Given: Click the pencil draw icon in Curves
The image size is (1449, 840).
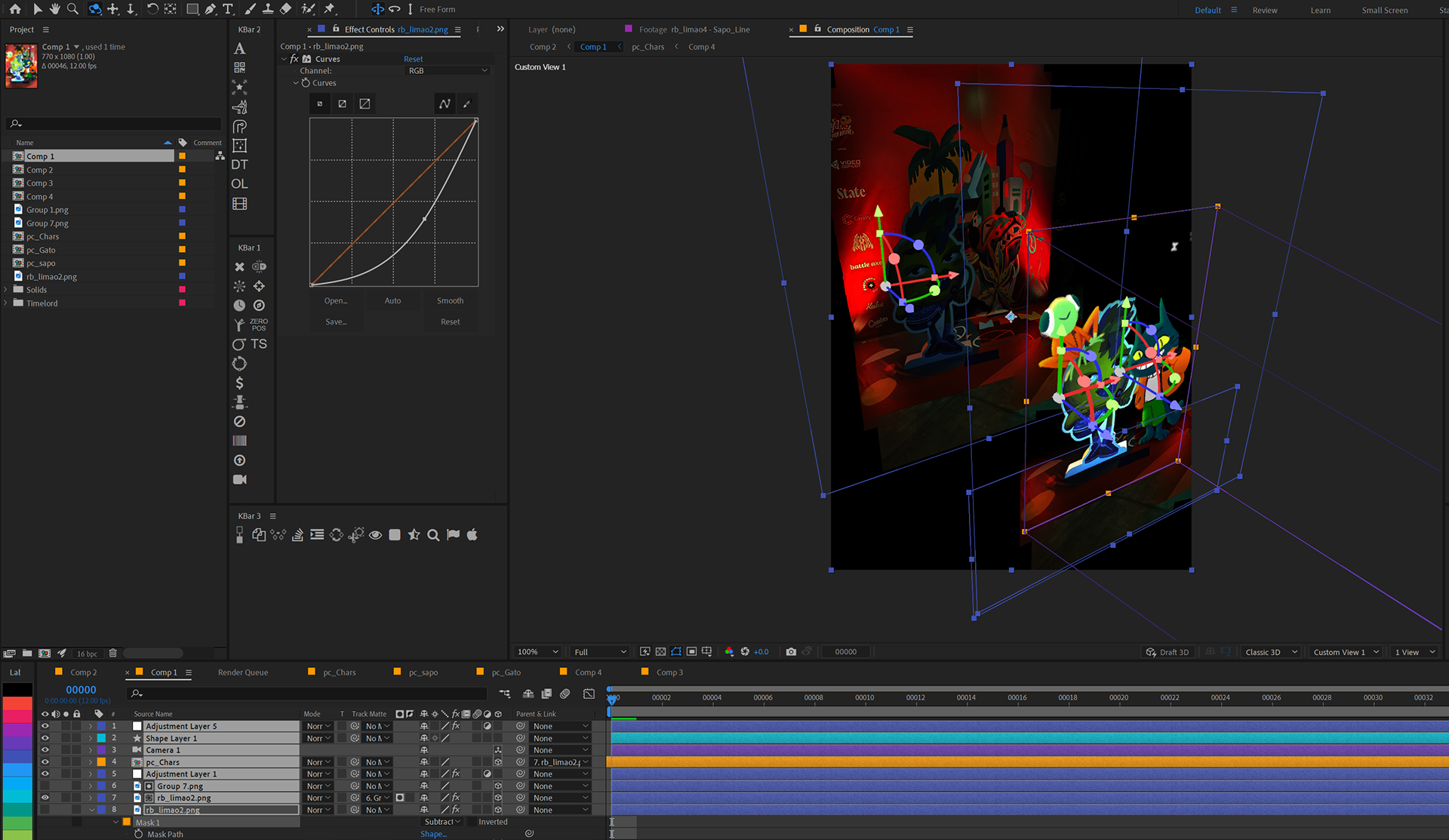Looking at the screenshot, I should [x=466, y=104].
